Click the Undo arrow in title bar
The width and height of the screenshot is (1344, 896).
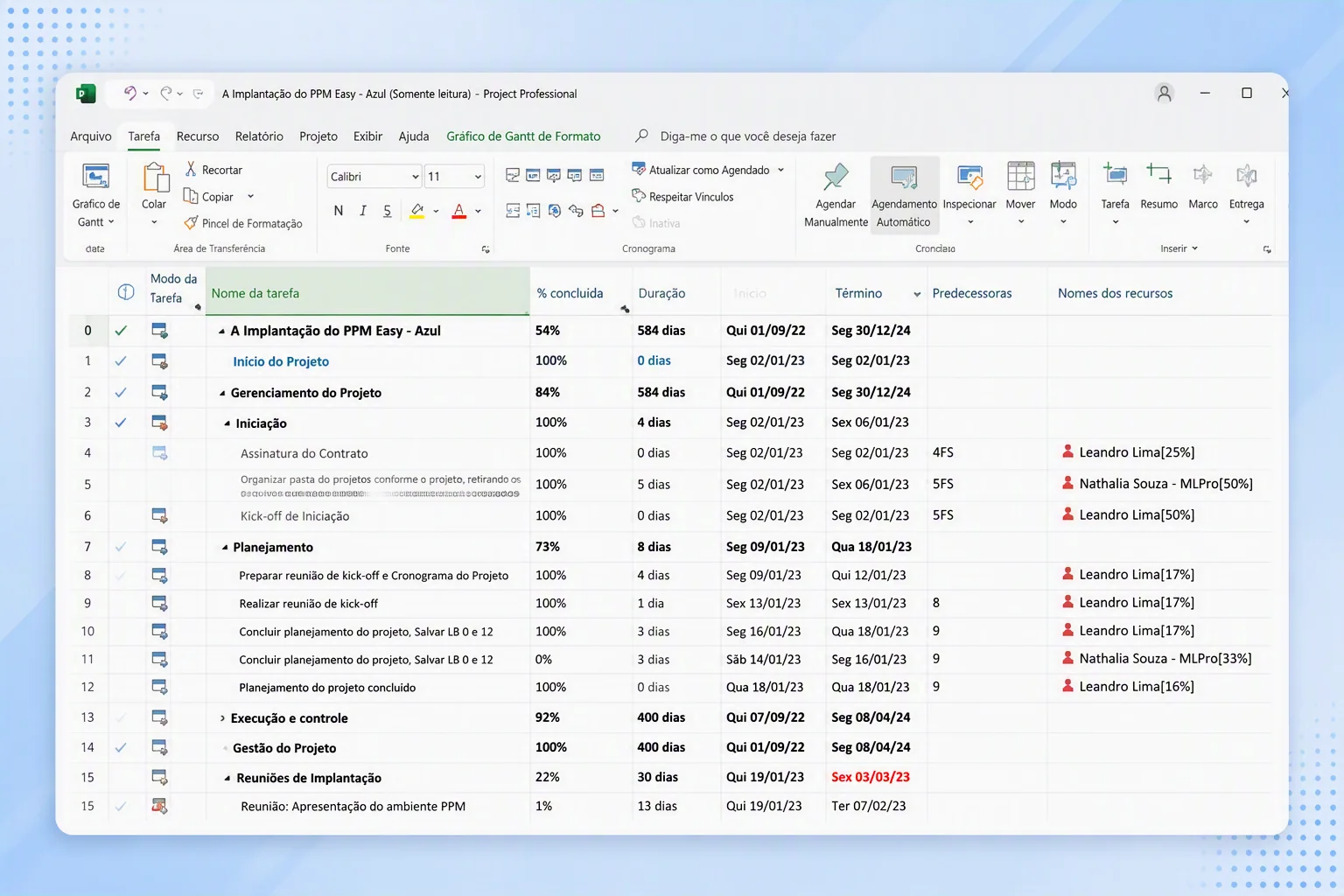point(130,93)
